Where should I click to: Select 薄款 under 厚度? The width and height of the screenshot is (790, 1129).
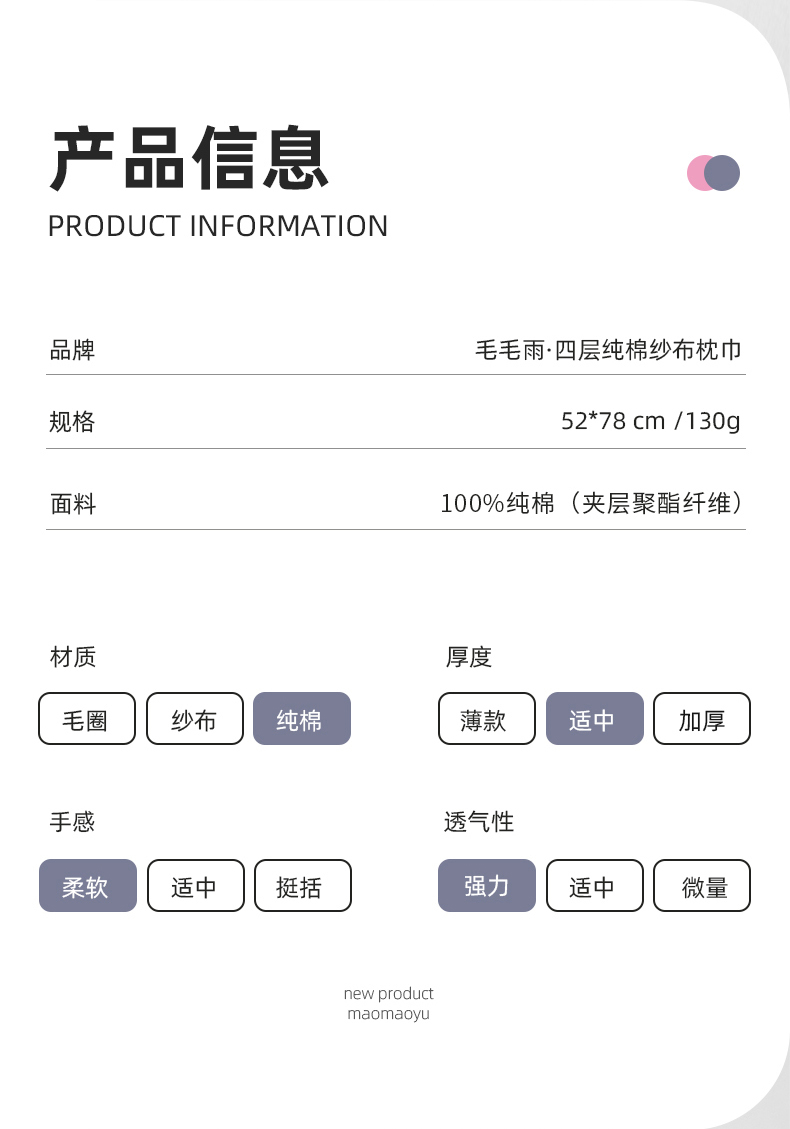click(485, 719)
